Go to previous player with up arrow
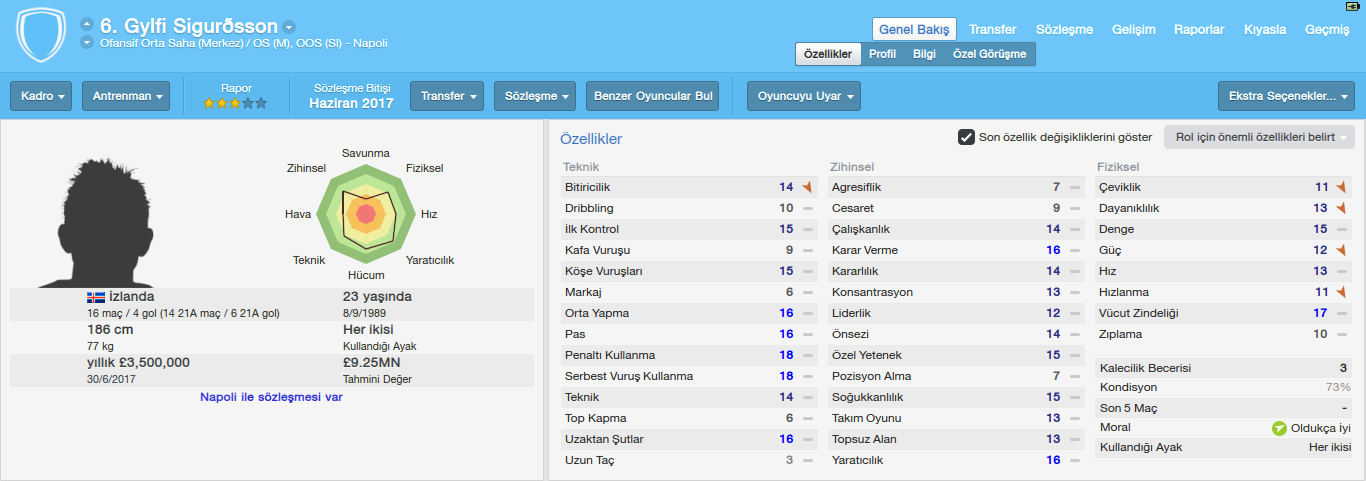 point(86,25)
